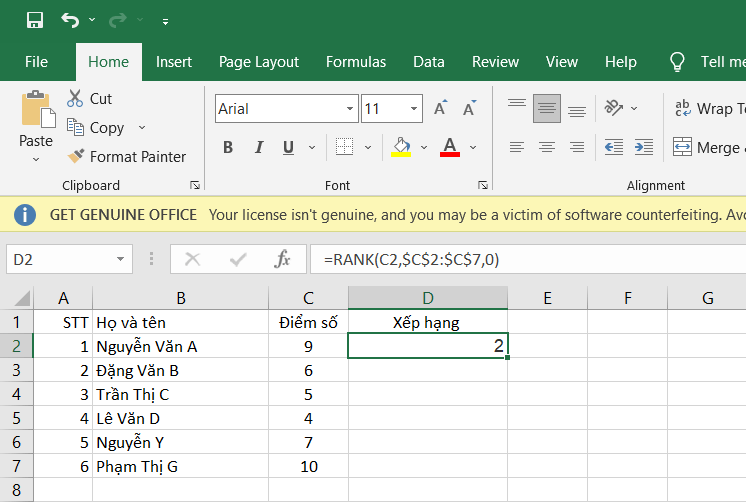Click the greyed Redo arrow icon

click(118, 20)
